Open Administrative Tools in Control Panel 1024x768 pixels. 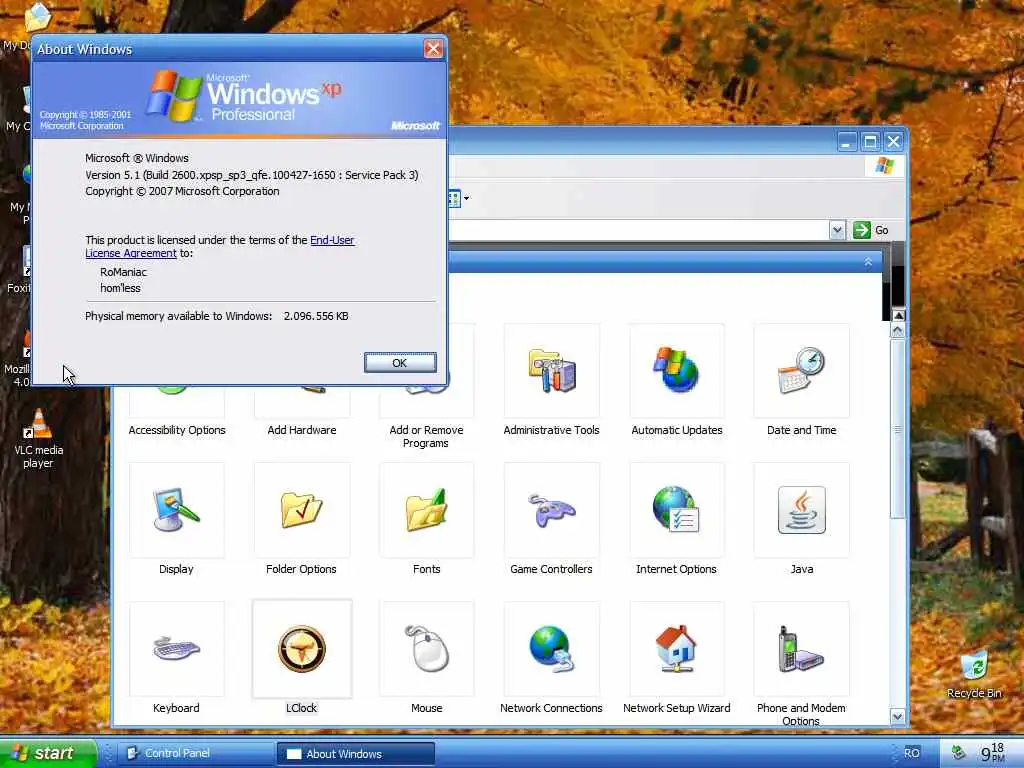click(x=552, y=371)
